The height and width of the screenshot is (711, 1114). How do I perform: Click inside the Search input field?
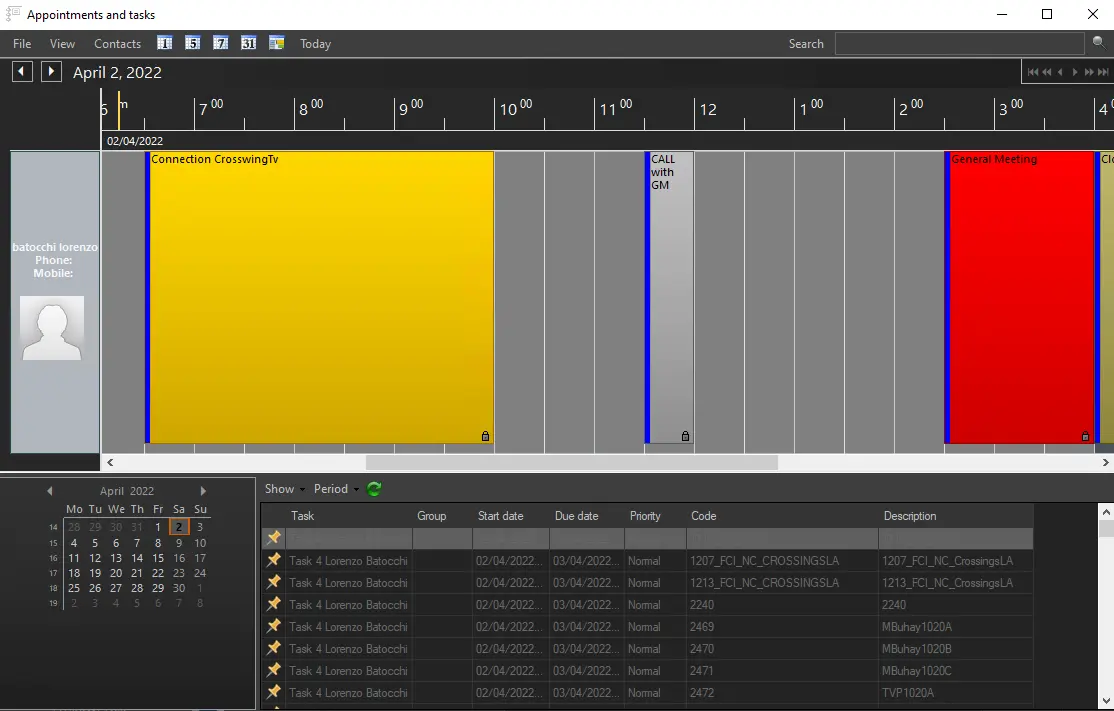[958, 44]
